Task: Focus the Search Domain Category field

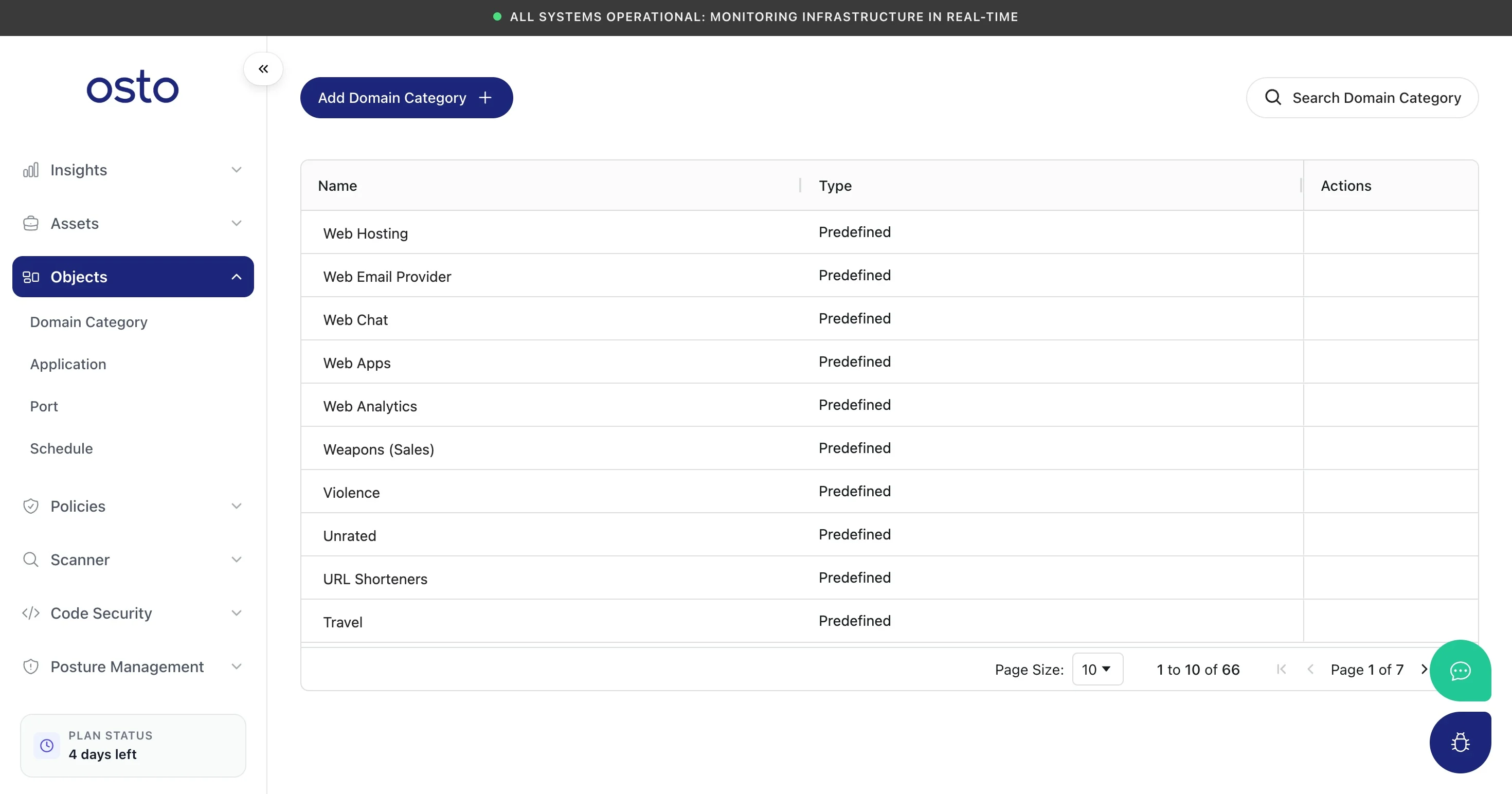Action: 1362,97
